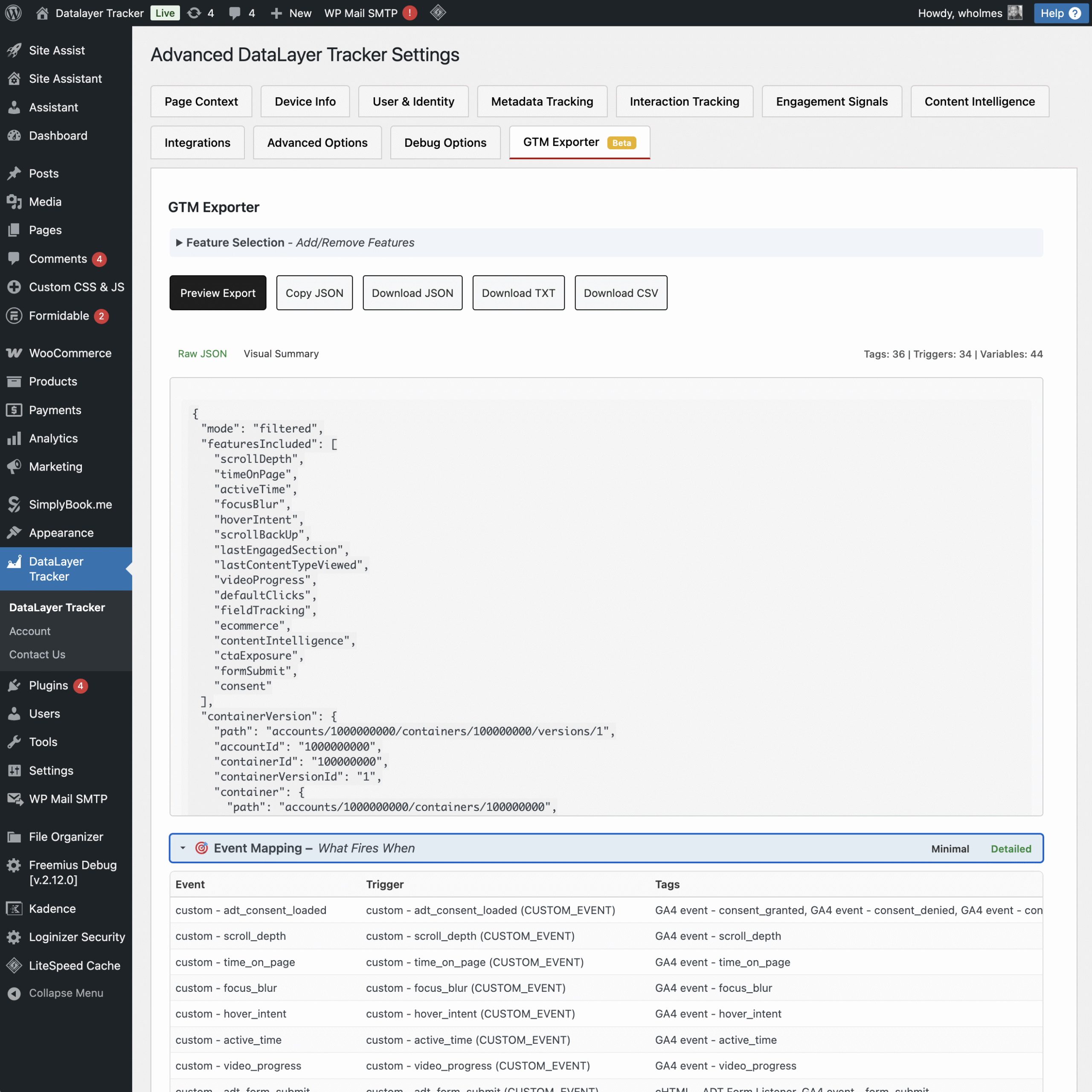Click the Pages icon in sidebar

(14, 230)
